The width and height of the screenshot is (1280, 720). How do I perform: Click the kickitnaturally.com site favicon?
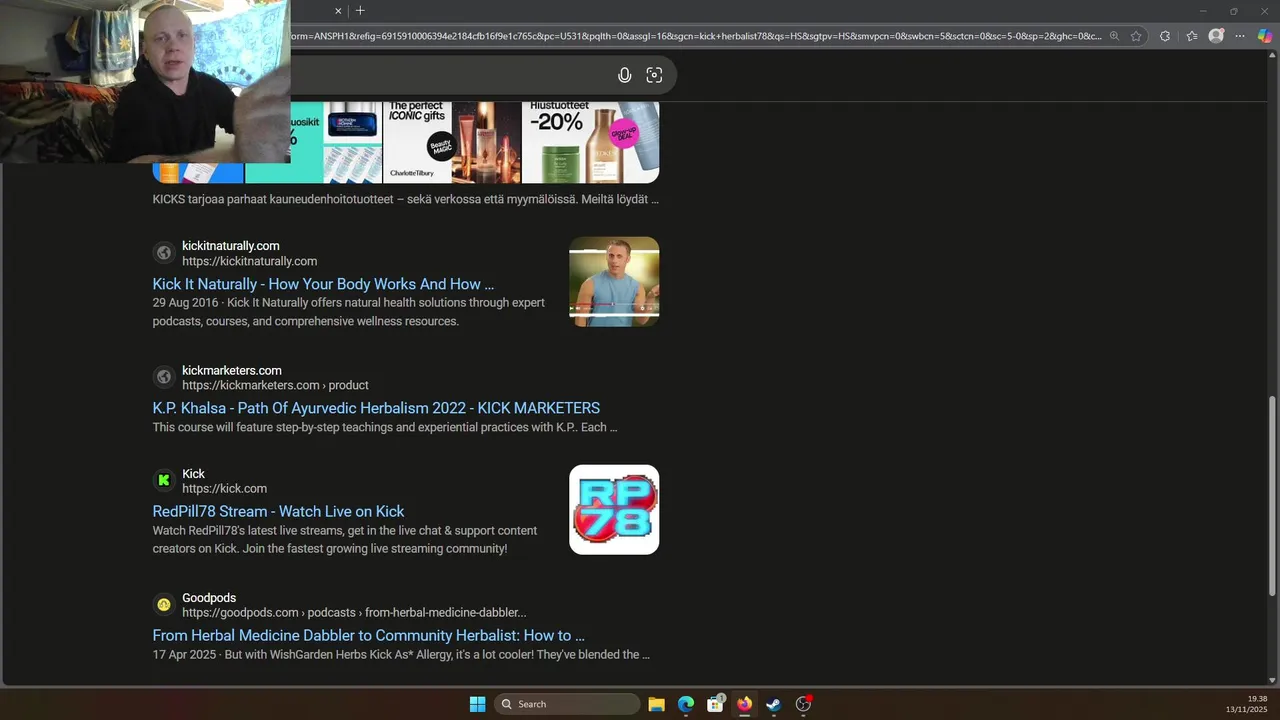pyautogui.click(x=164, y=253)
